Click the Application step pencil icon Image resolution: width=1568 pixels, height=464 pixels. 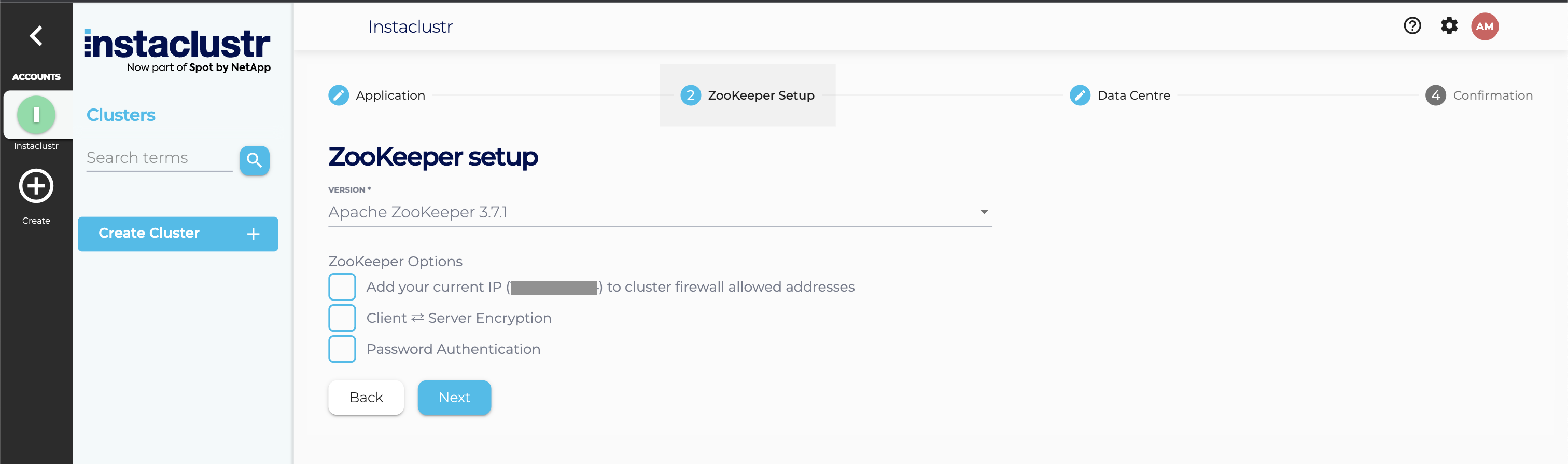pos(339,95)
